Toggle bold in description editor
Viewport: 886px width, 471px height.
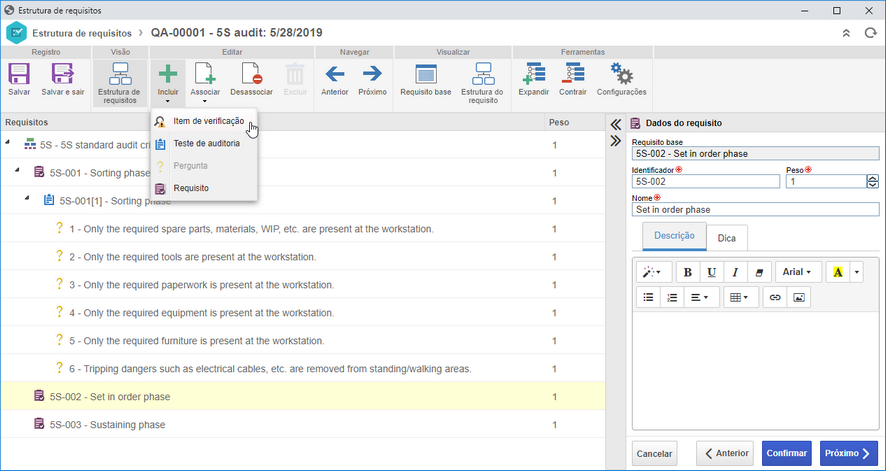tap(688, 272)
